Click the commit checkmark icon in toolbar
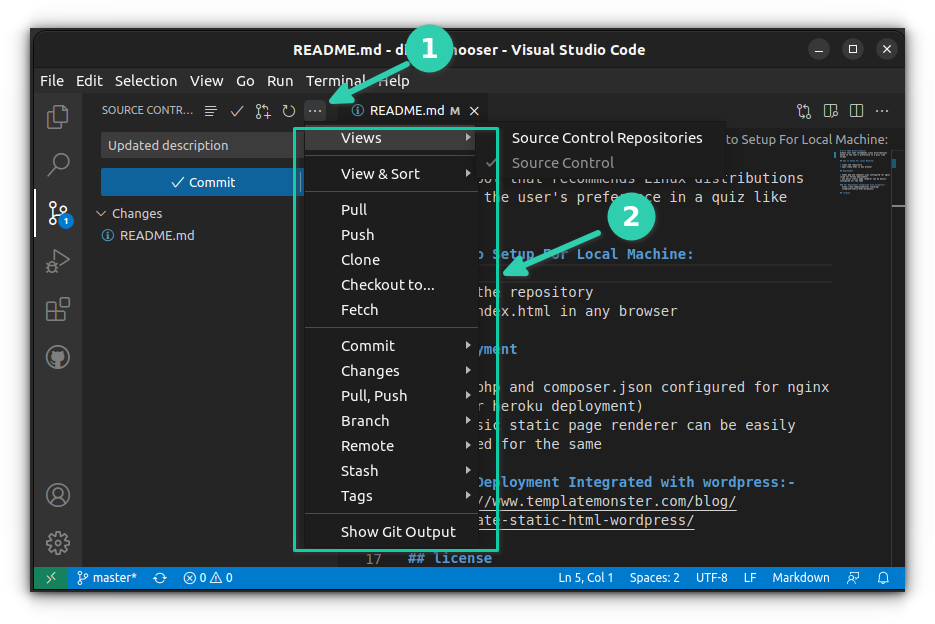Image resolution: width=935 pixels, height=624 pixels. click(237, 111)
